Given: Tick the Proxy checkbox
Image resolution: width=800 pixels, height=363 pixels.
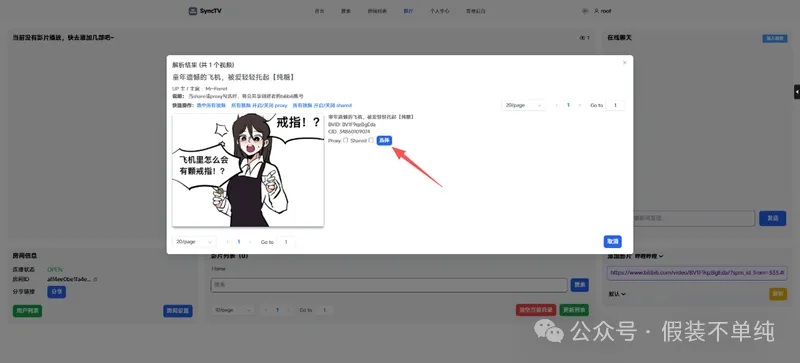Looking at the screenshot, I should tap(346, 140).
